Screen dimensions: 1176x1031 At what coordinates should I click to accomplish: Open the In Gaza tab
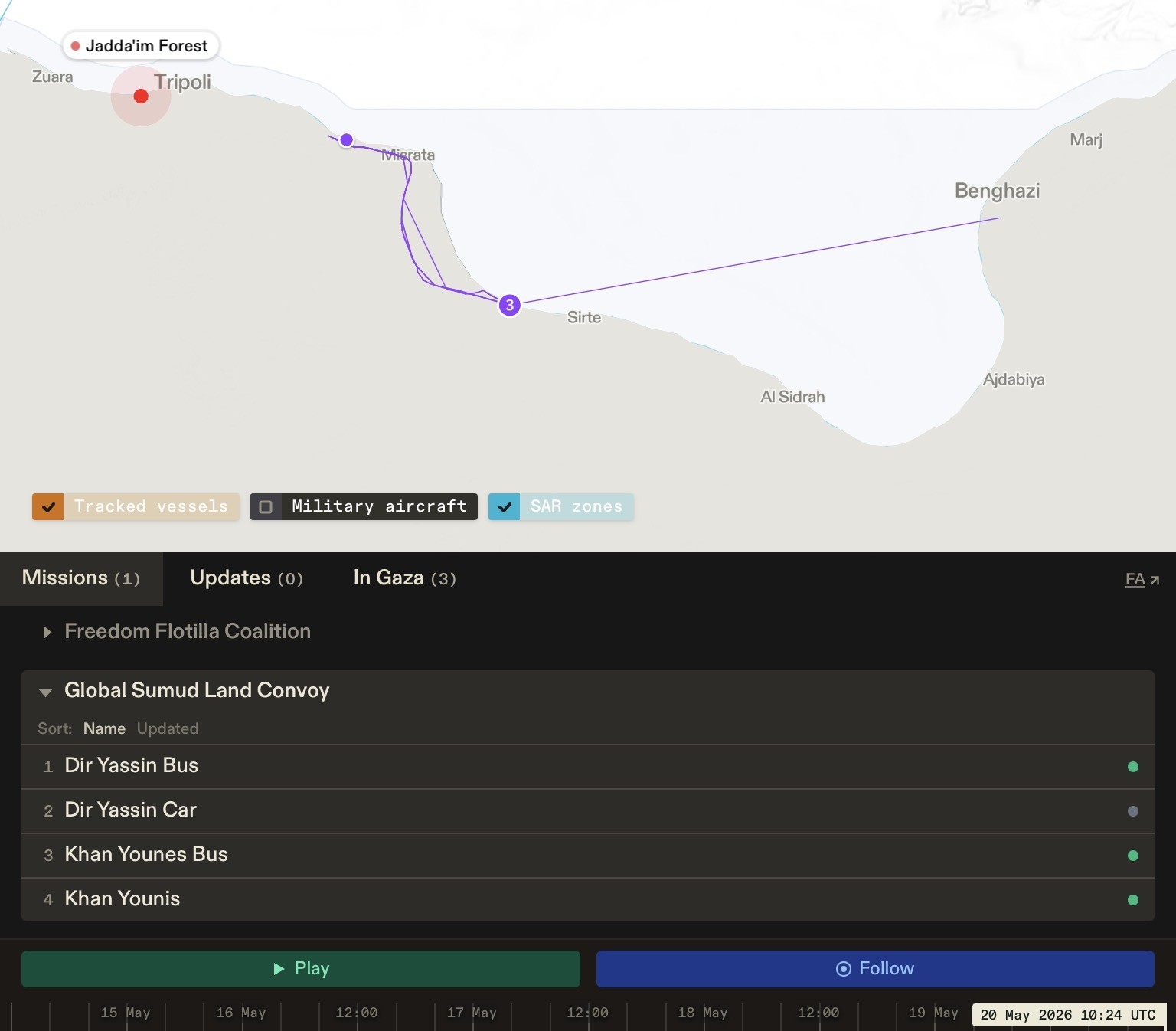(x=405, y=578)
